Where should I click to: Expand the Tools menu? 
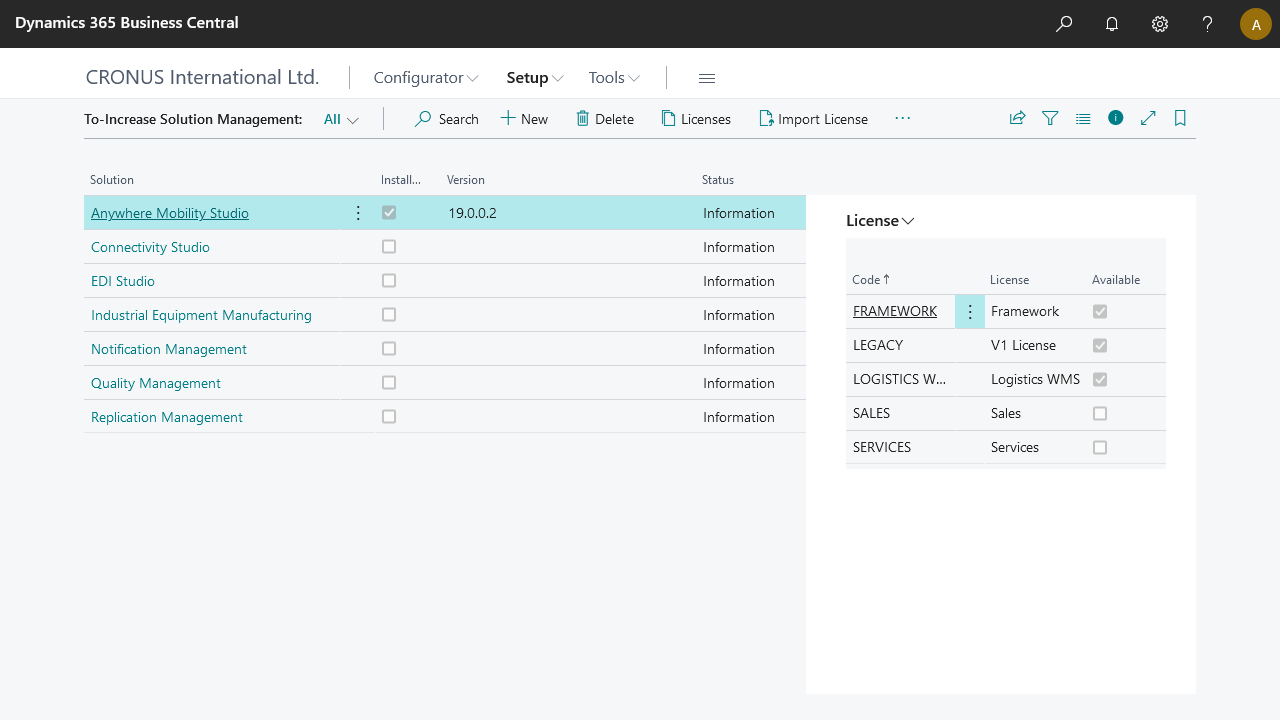click(x=614, y=78)
